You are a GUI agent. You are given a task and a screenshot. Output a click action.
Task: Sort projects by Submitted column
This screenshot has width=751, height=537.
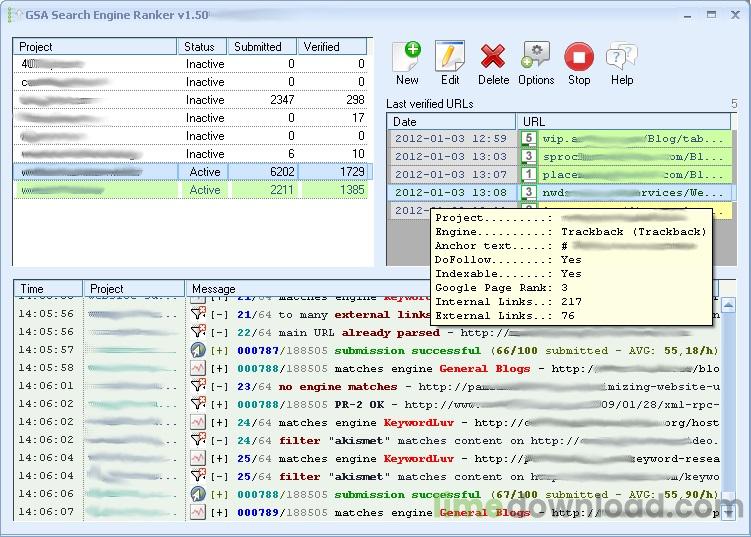[262, 46]
